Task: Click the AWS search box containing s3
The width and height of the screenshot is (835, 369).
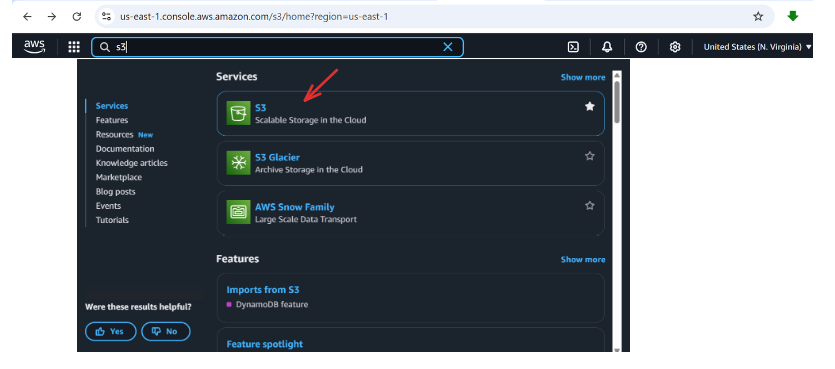Action: tap(277, 47)
